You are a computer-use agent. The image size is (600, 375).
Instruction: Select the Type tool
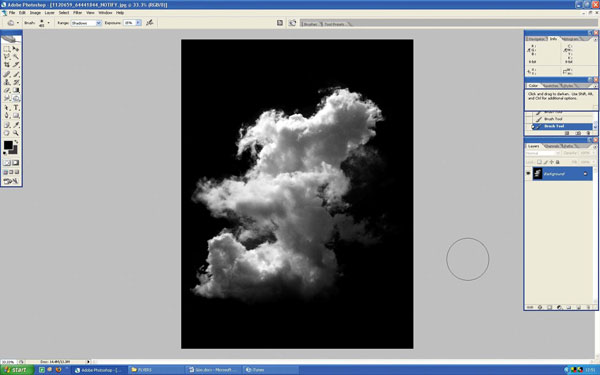tap(16, 108)
